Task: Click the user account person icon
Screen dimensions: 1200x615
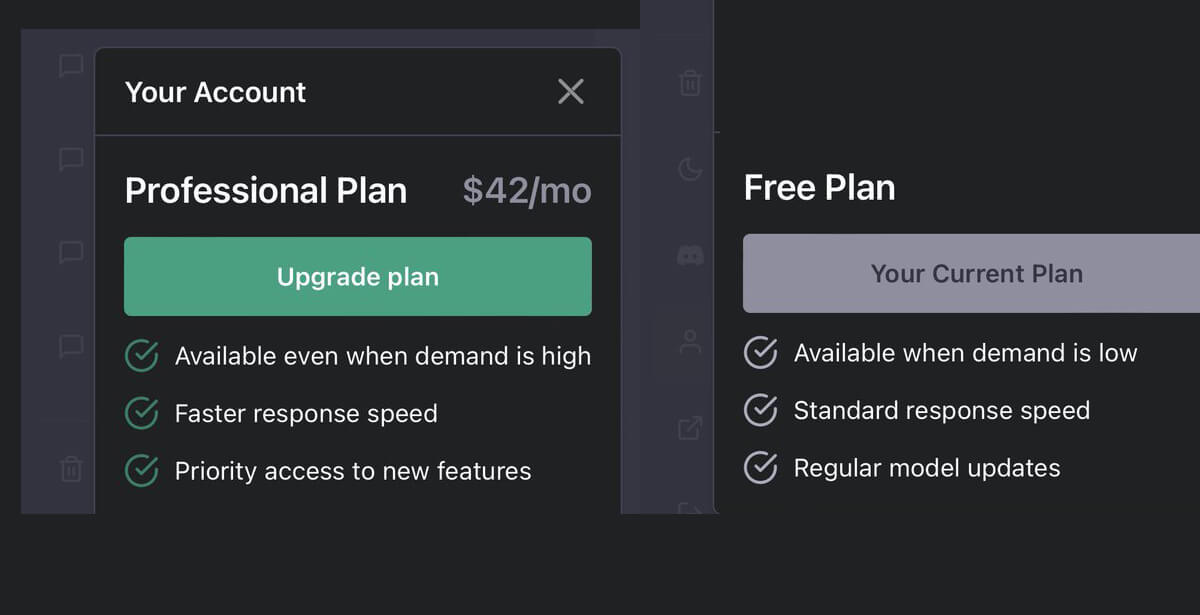Action: [x=690, y=341]
